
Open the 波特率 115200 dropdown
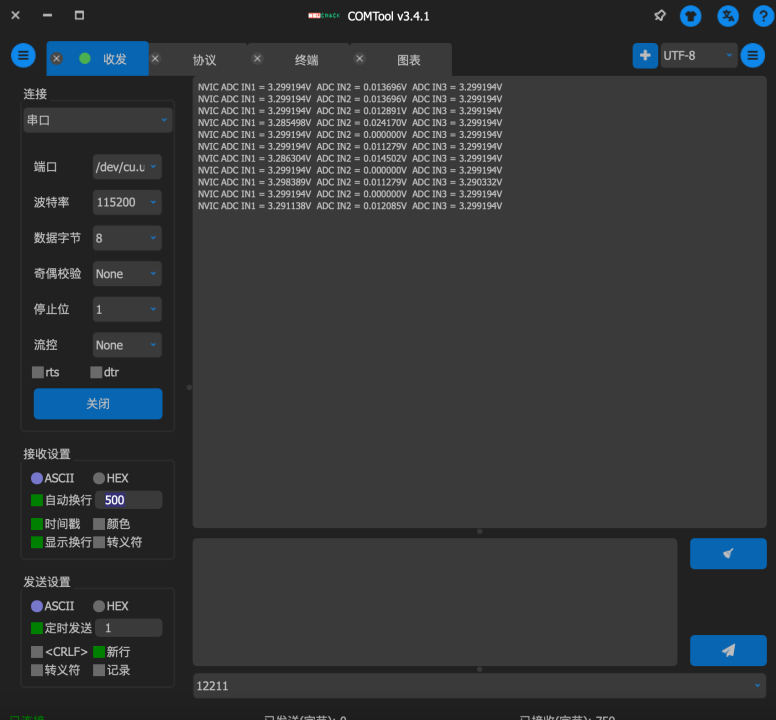pyautogui.click(x=127, y=202)
